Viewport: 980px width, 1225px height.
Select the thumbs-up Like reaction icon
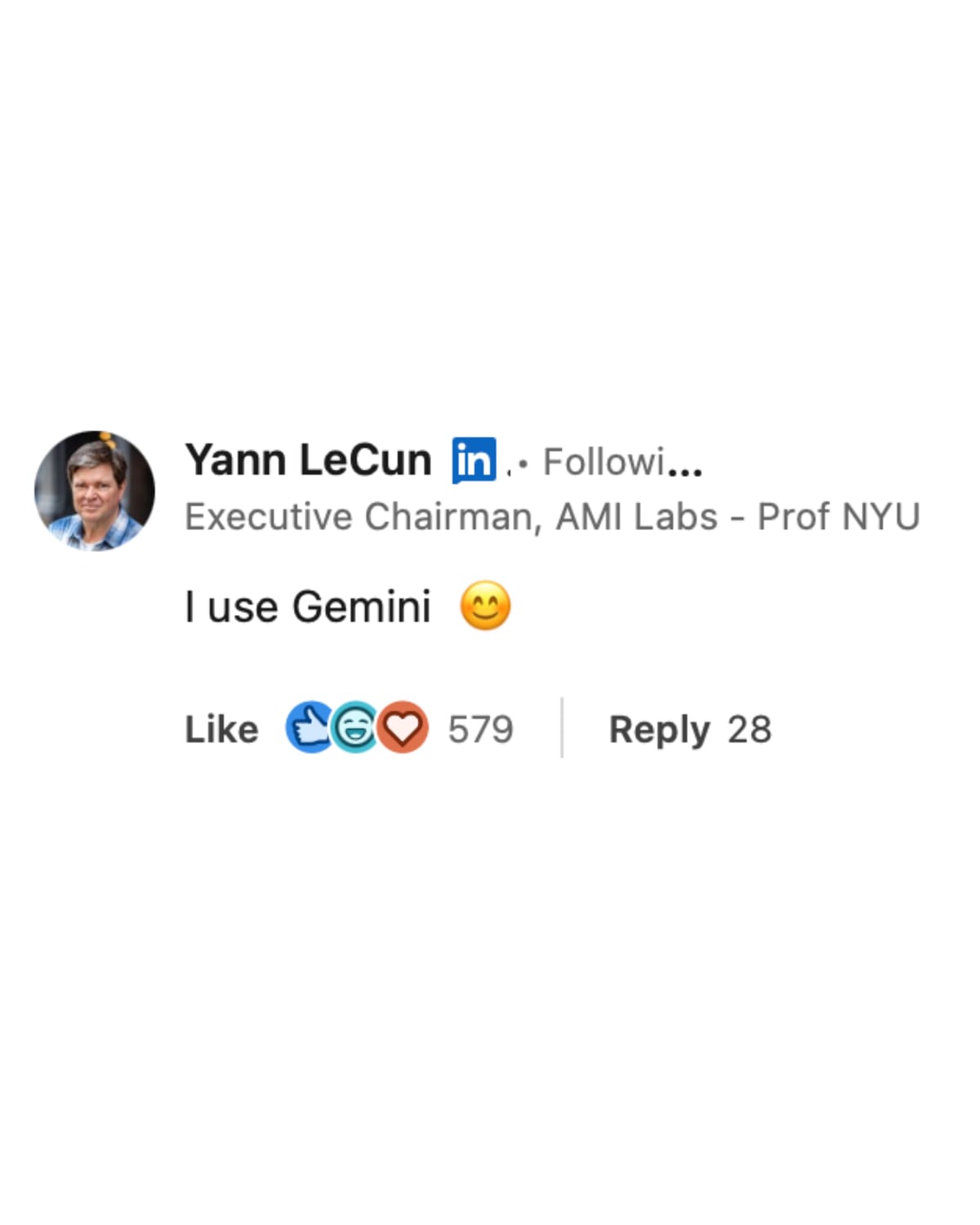[x=310, y=727]
